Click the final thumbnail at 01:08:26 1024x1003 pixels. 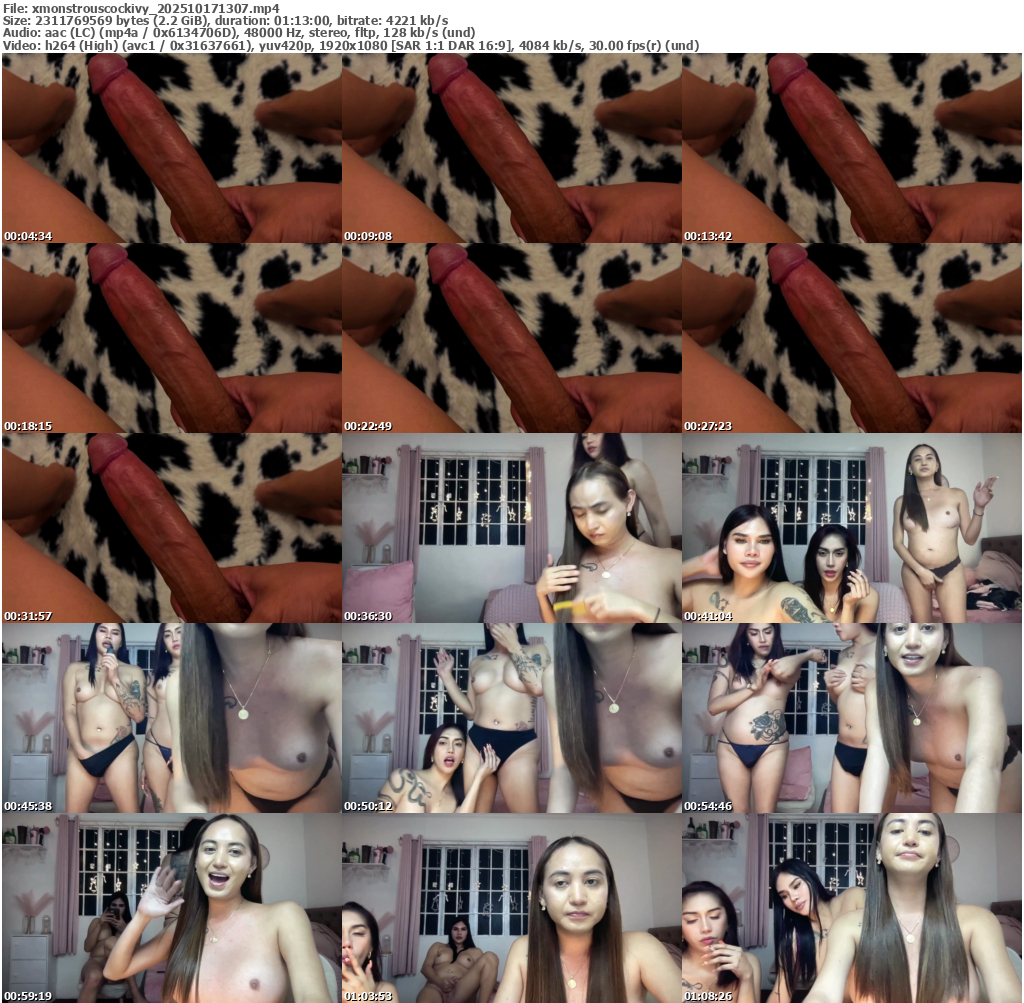click(851, 908)
